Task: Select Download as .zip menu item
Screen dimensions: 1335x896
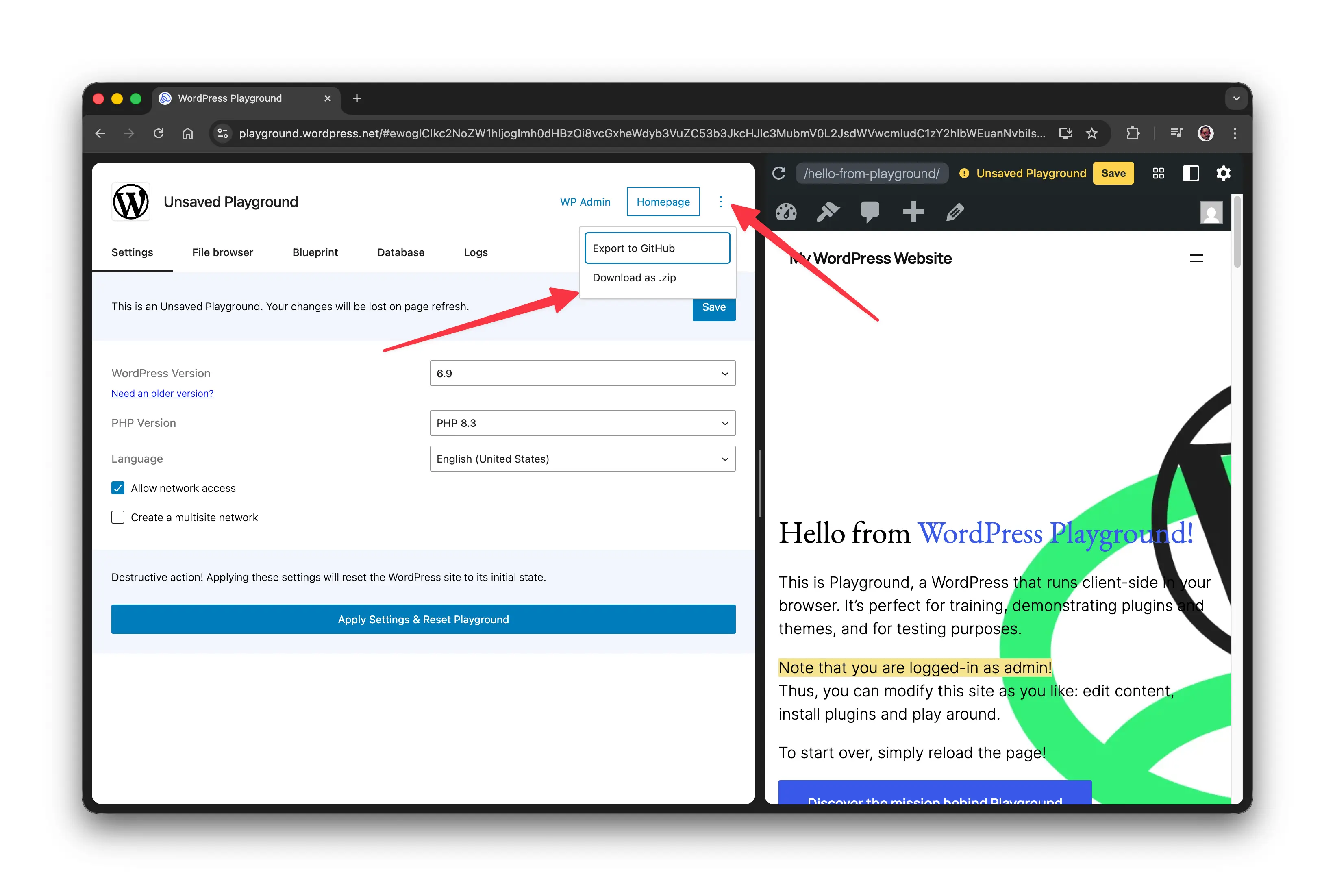Action: 634,278
